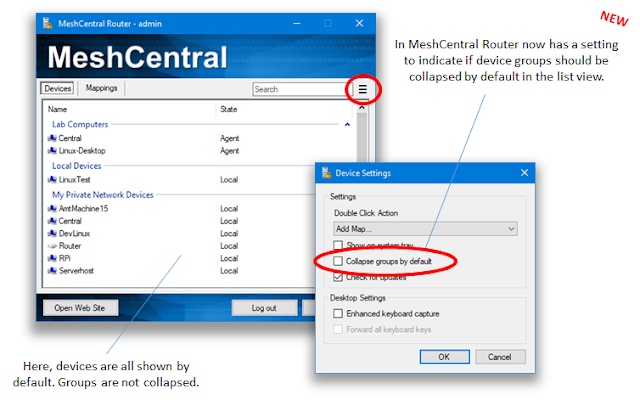Minimize the MeshCentral Router window
The image size is (640, 400).
click(297, 23)
